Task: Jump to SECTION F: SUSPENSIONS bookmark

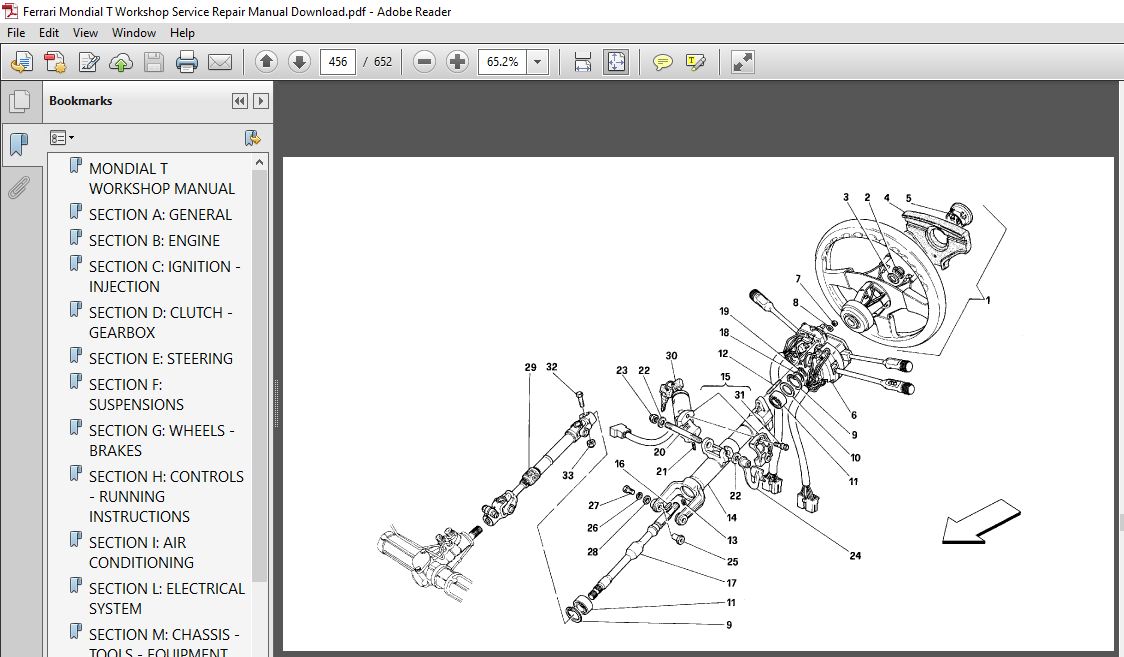Action: click(136, 394)
